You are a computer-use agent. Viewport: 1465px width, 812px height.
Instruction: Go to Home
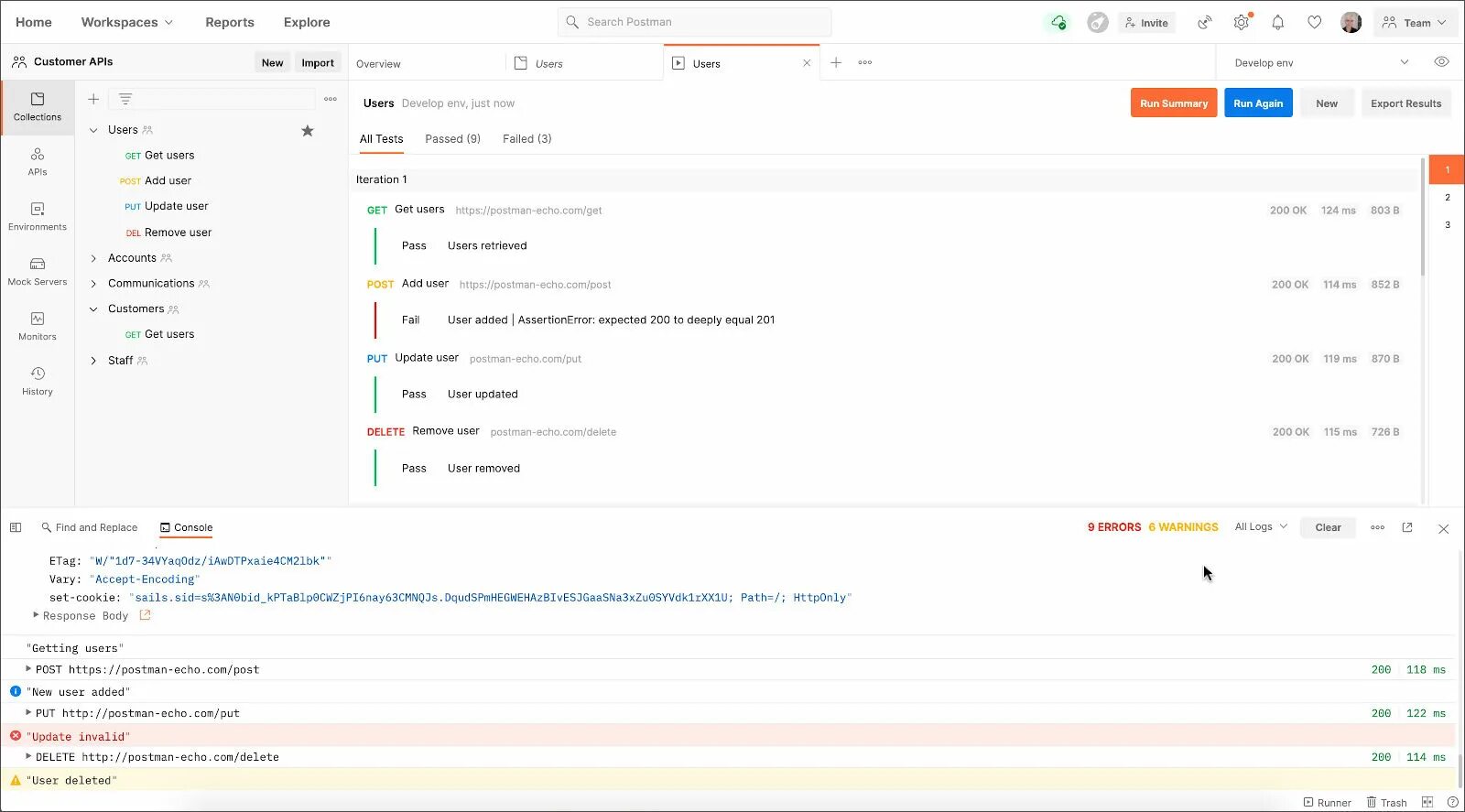point(34,23)
